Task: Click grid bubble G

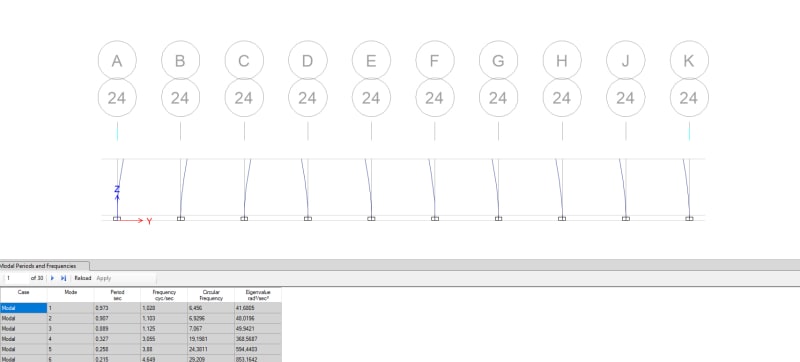Action: click(498, 60)
